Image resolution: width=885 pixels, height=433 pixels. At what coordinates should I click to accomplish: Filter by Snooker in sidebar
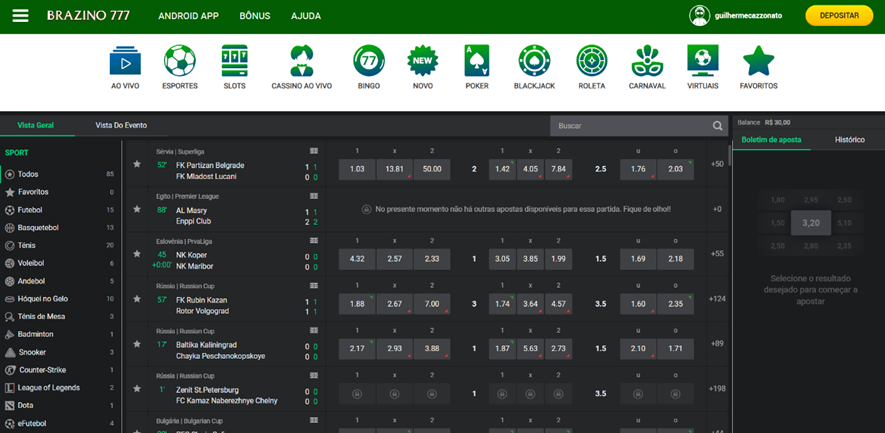(x=59, y=352)
